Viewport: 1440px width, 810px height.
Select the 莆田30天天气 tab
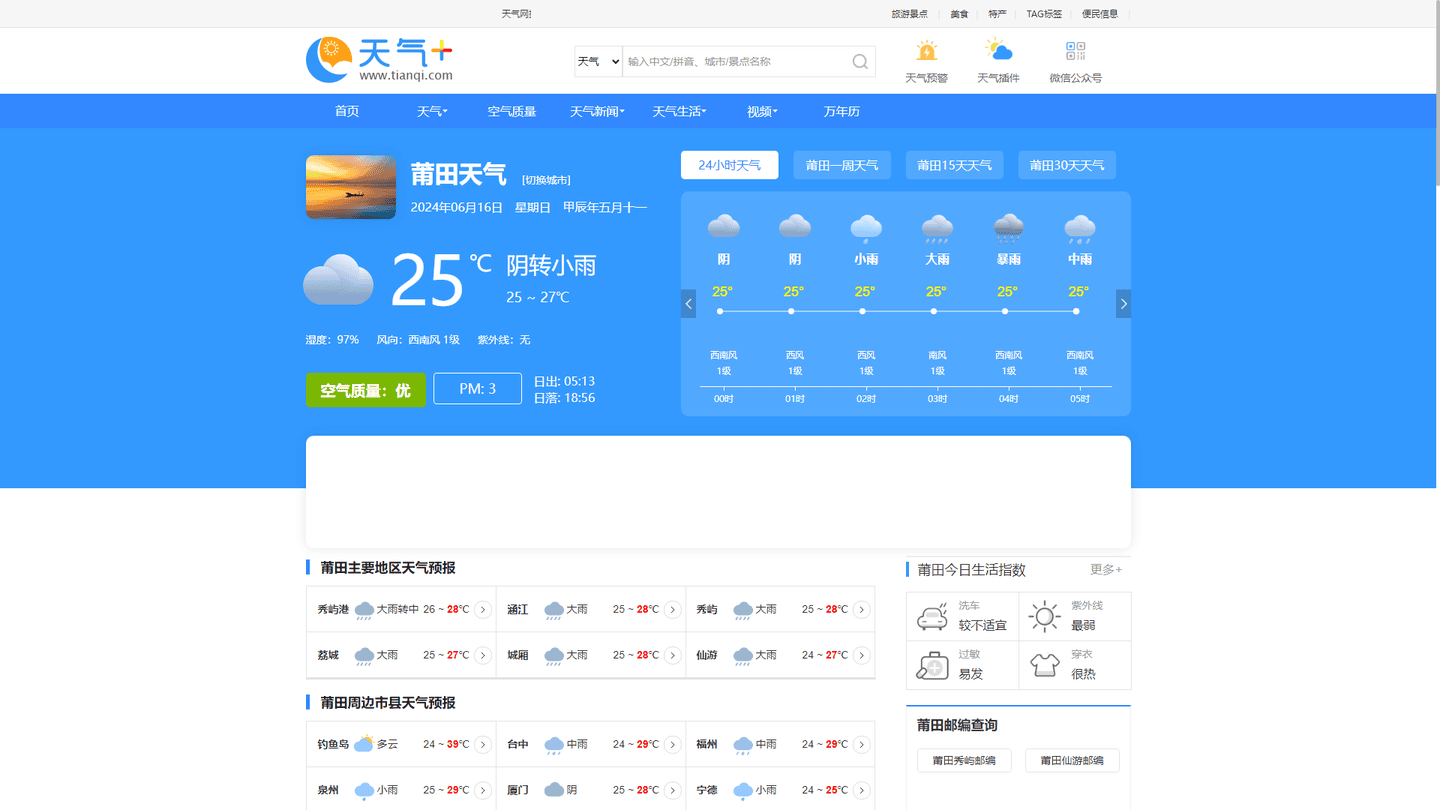click(1067, 165)
